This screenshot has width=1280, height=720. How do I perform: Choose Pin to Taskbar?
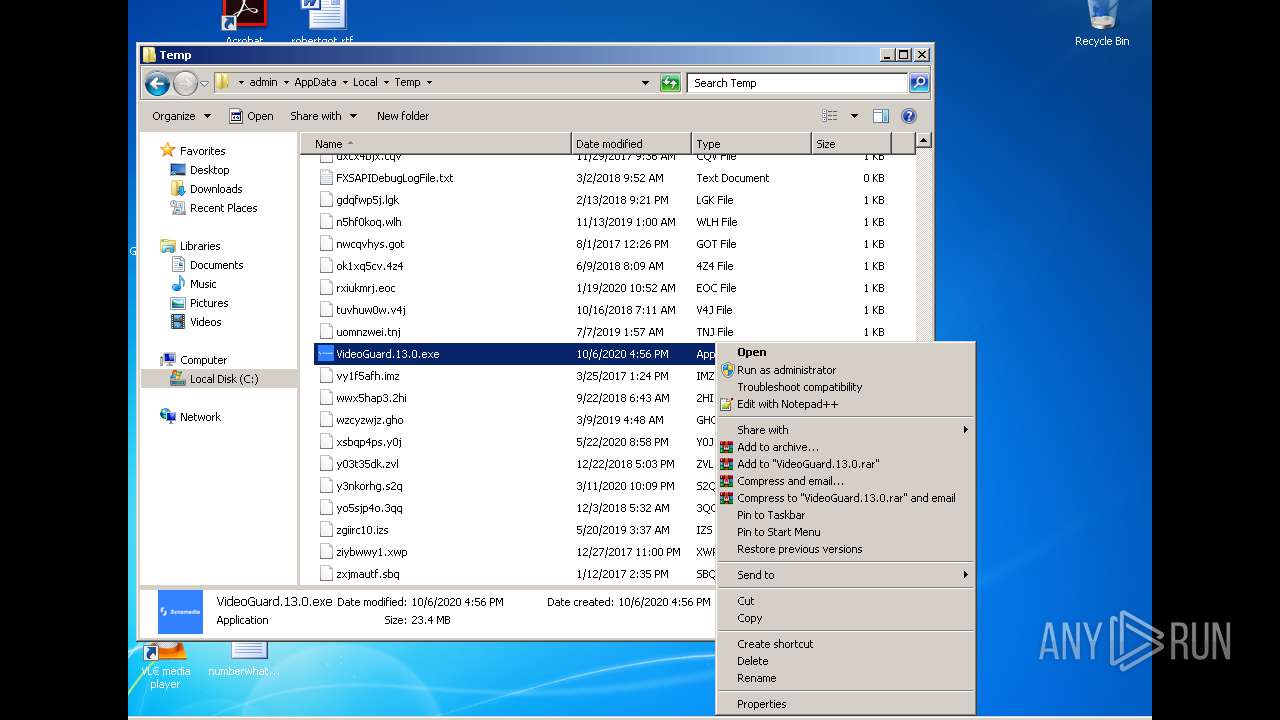coord(846,515)
